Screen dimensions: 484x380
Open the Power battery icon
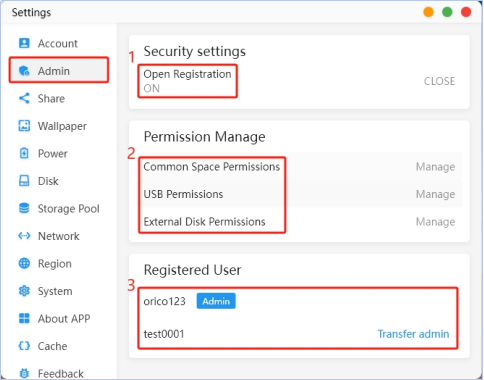click(24, 153)
